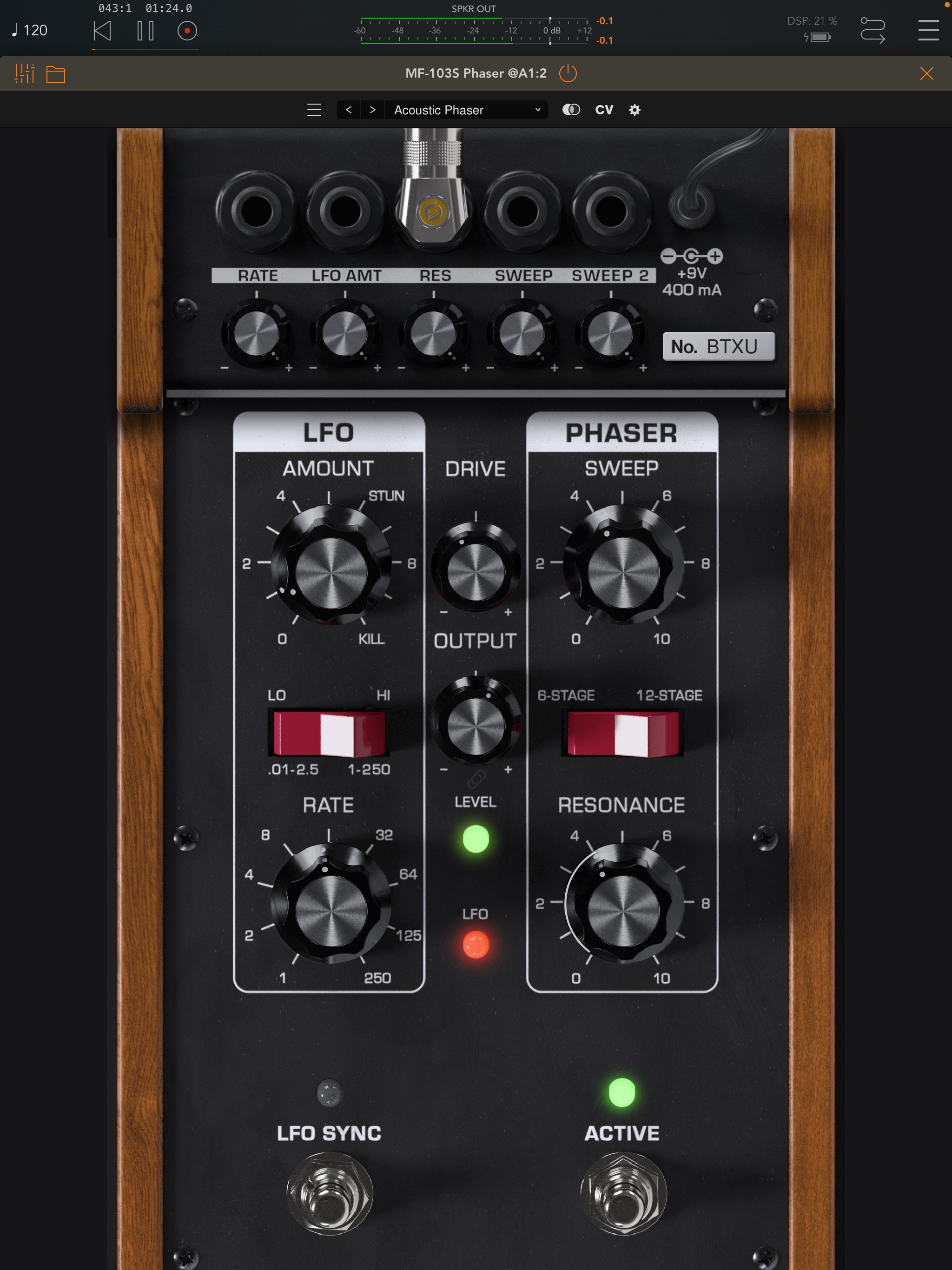Viewport: 952px width, 1270px height.
Task: Click the hamburger menu for preset list
Action: click(x=313, y=110)
